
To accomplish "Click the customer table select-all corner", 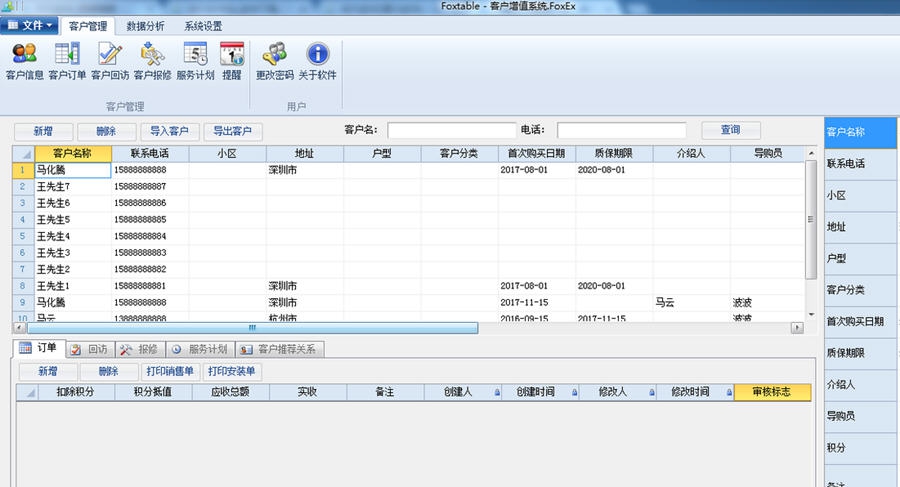I will [x=24, y=154].
